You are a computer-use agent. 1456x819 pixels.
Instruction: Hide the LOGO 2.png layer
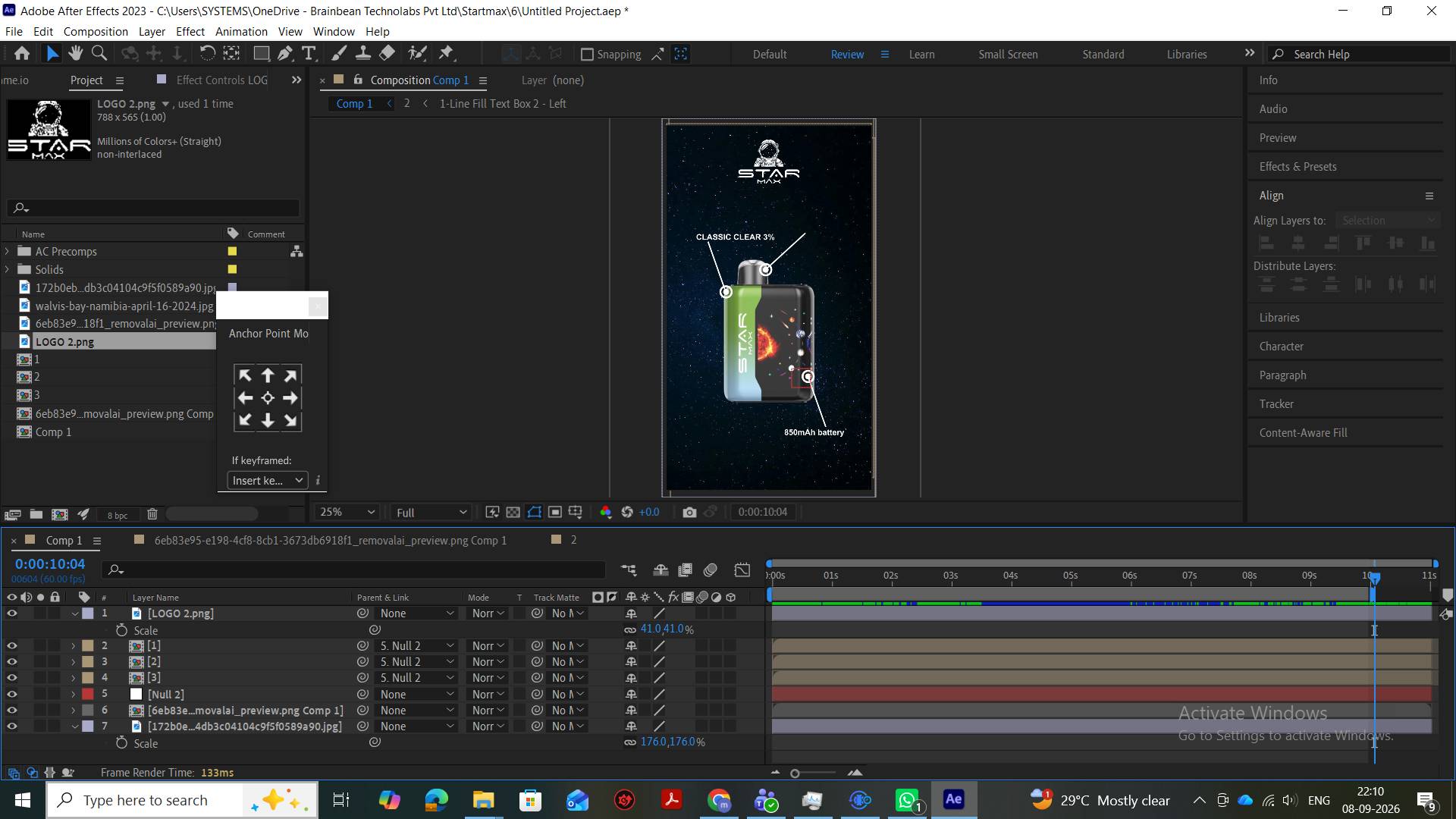coord(11,613)
